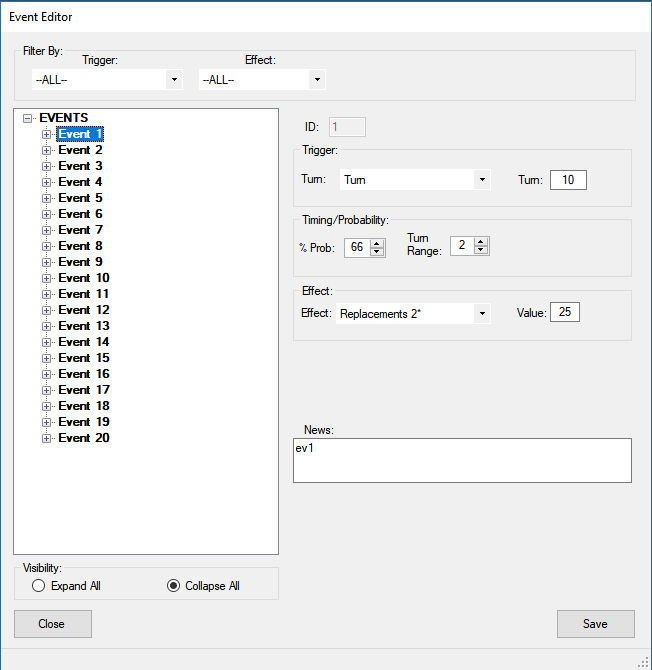This screenshot has width=652, height=670.
Task: Click the Close button
Action: click(x=53, y=624)
